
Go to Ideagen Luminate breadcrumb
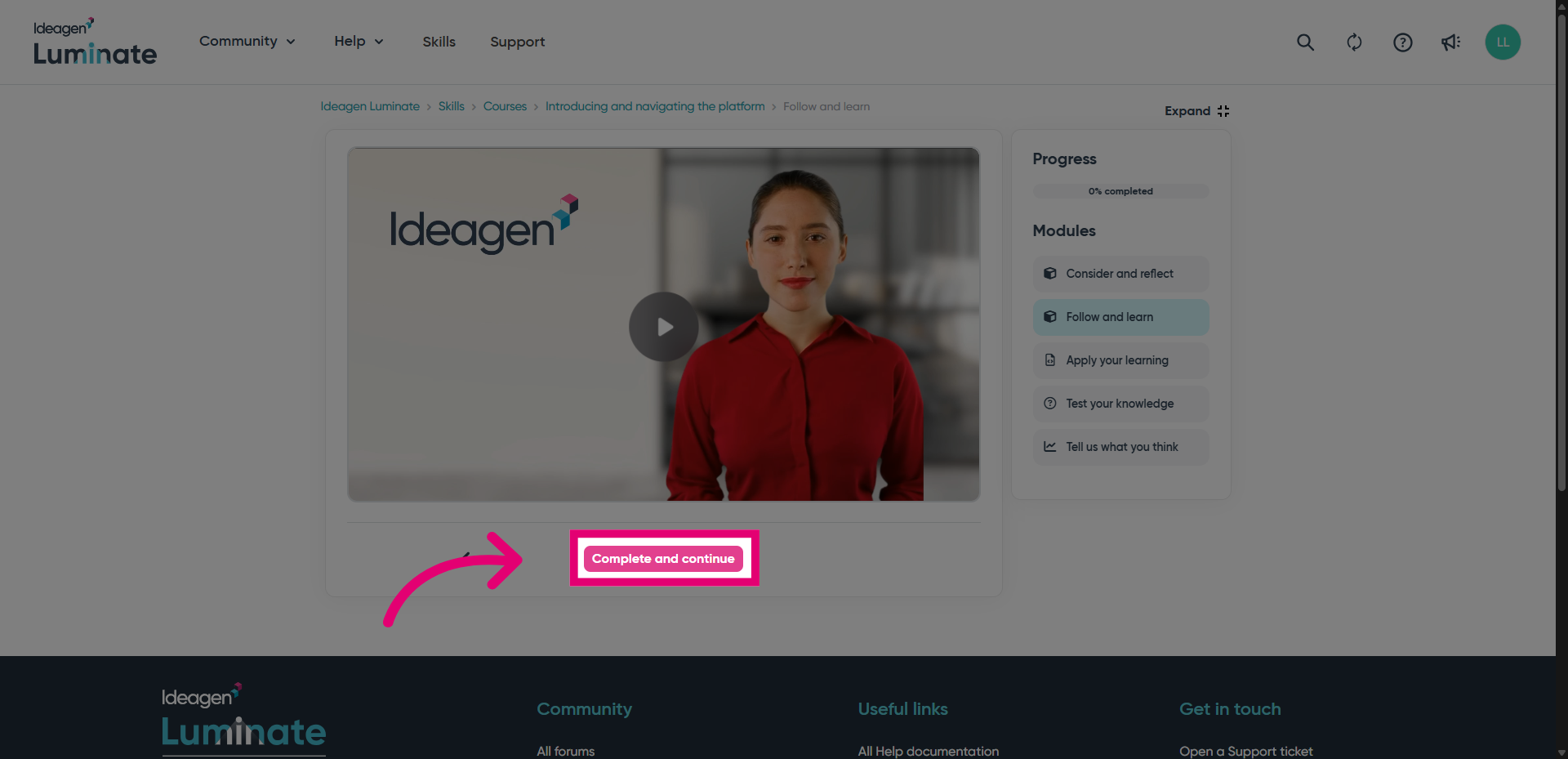370,107
